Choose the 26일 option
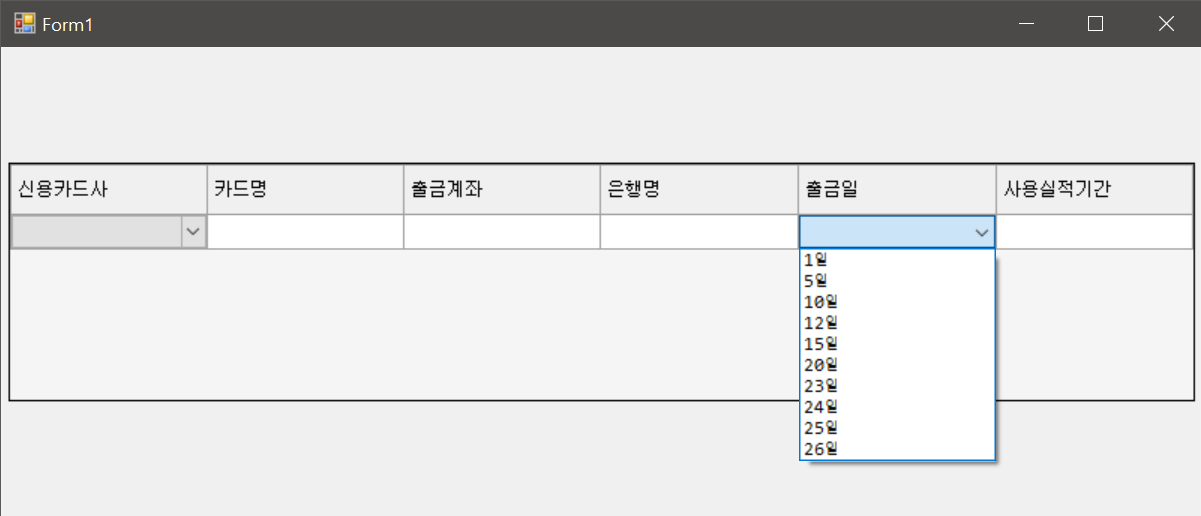 [x=897, y=449]
